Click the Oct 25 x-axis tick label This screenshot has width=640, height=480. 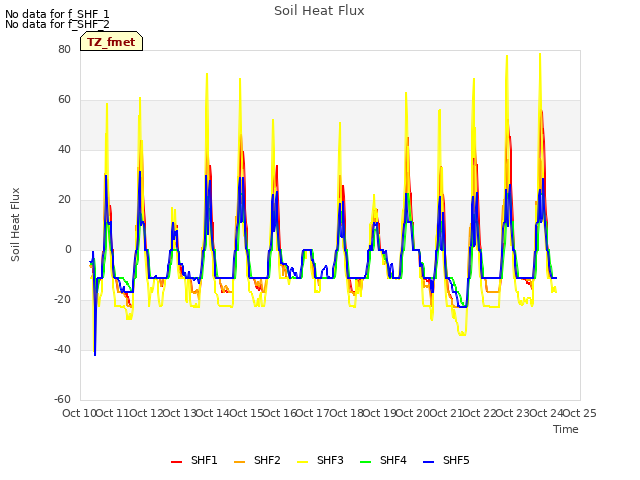[x=580, y=413]
